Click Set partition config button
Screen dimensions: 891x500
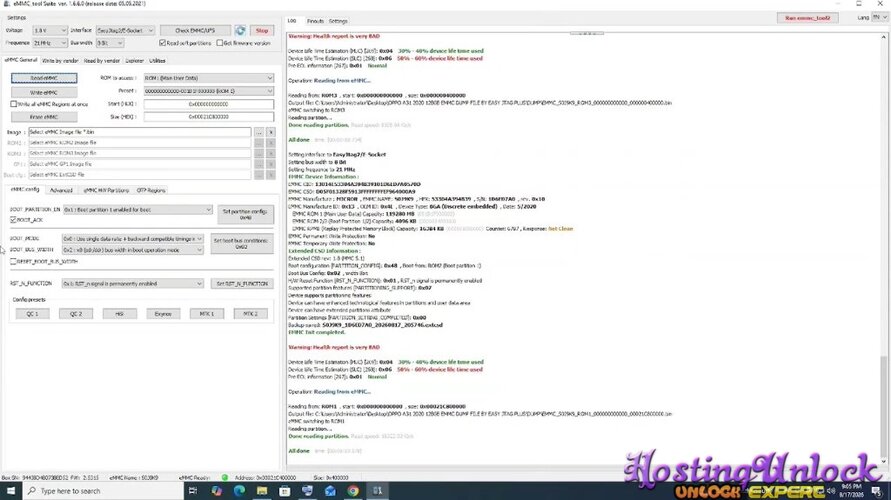point(245,214)
